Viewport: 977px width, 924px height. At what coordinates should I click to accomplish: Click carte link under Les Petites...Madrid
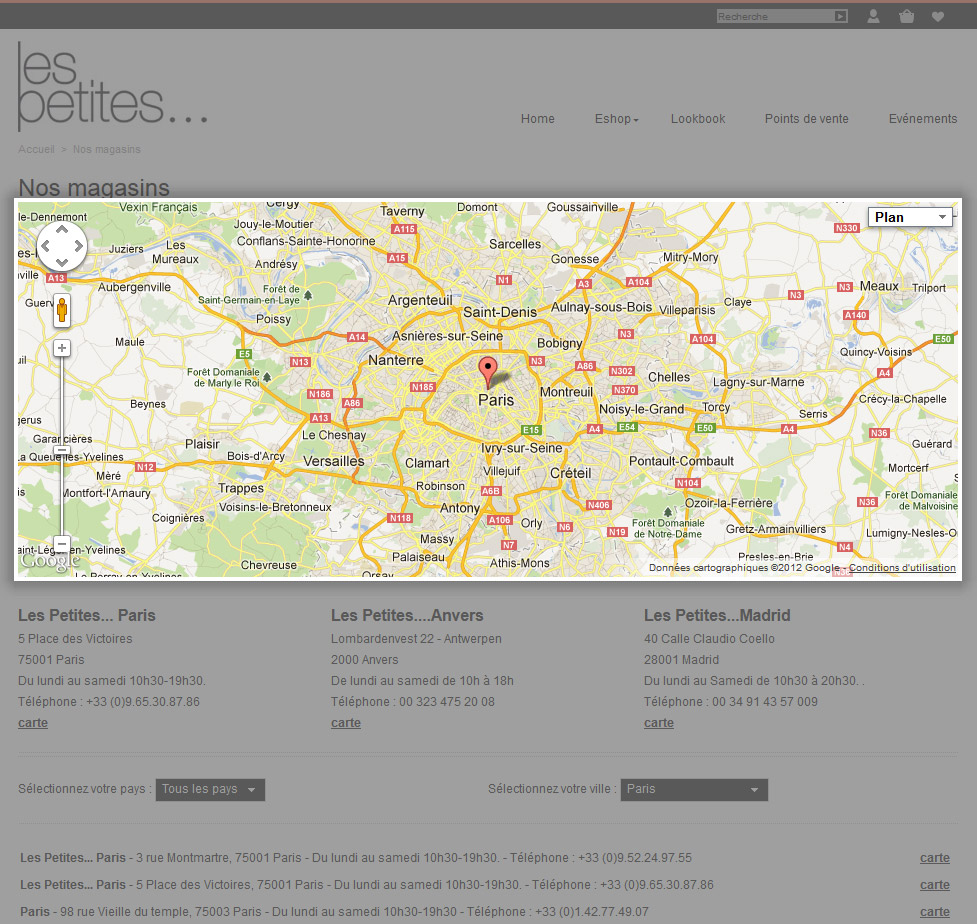point(659,723)
